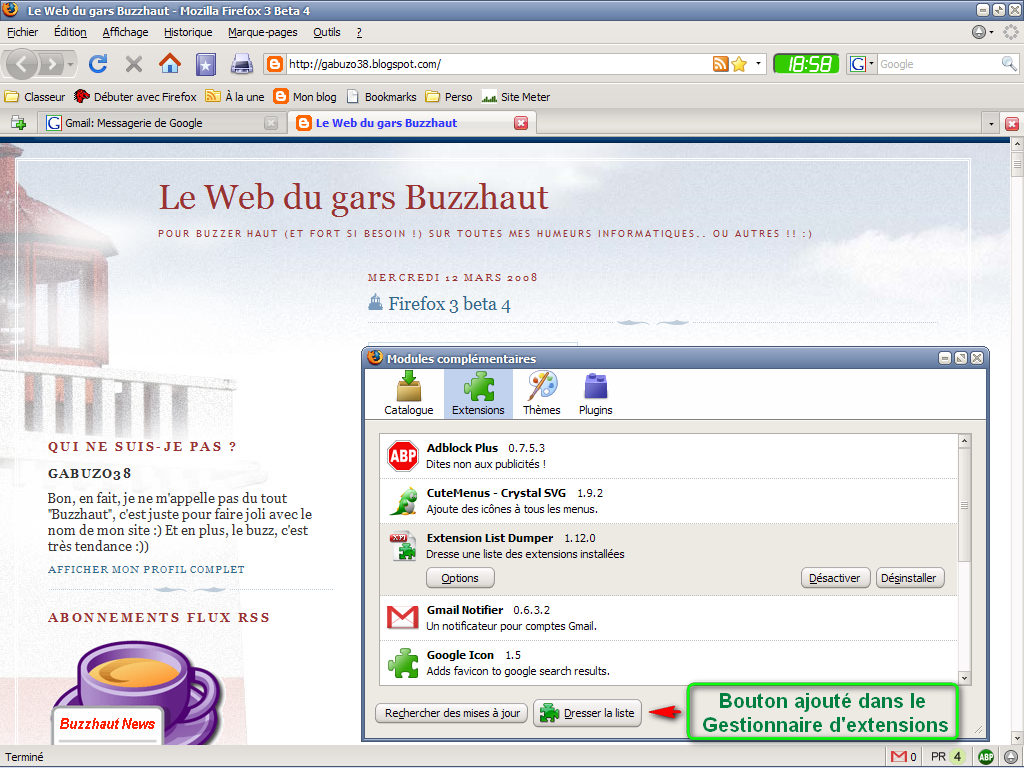The width and height of the screenshot is (1024, 768).
Task: Go forward with the Forward arrow button
Action: tap(52, 64)
